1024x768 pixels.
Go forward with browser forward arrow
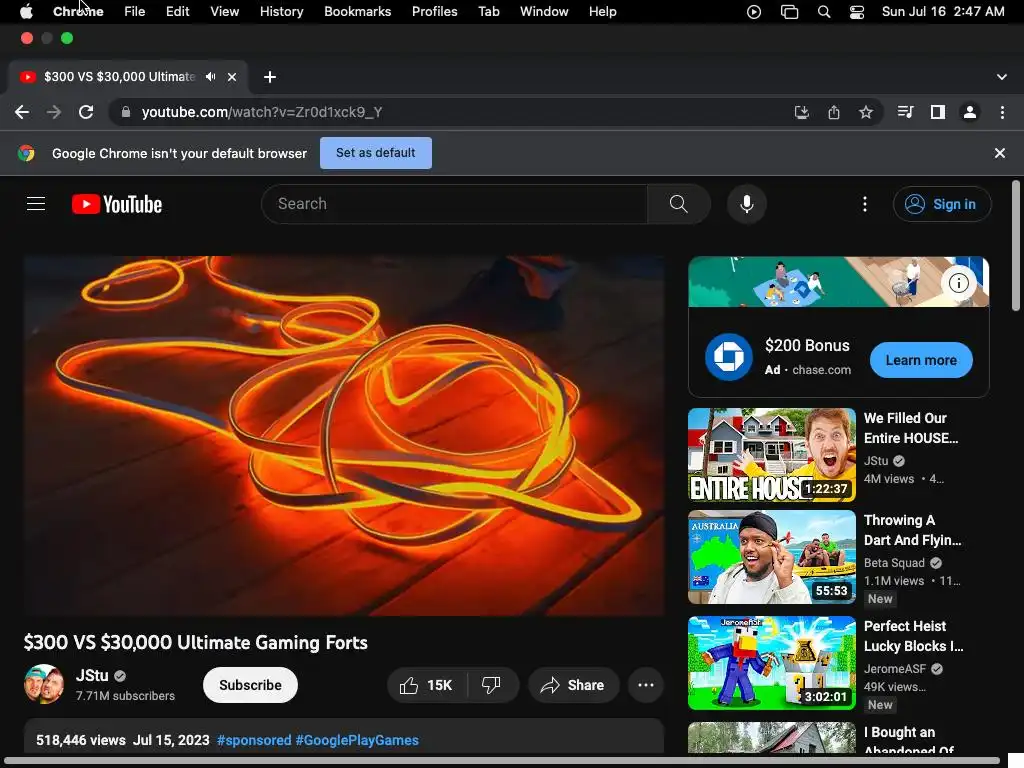(54, 112)
